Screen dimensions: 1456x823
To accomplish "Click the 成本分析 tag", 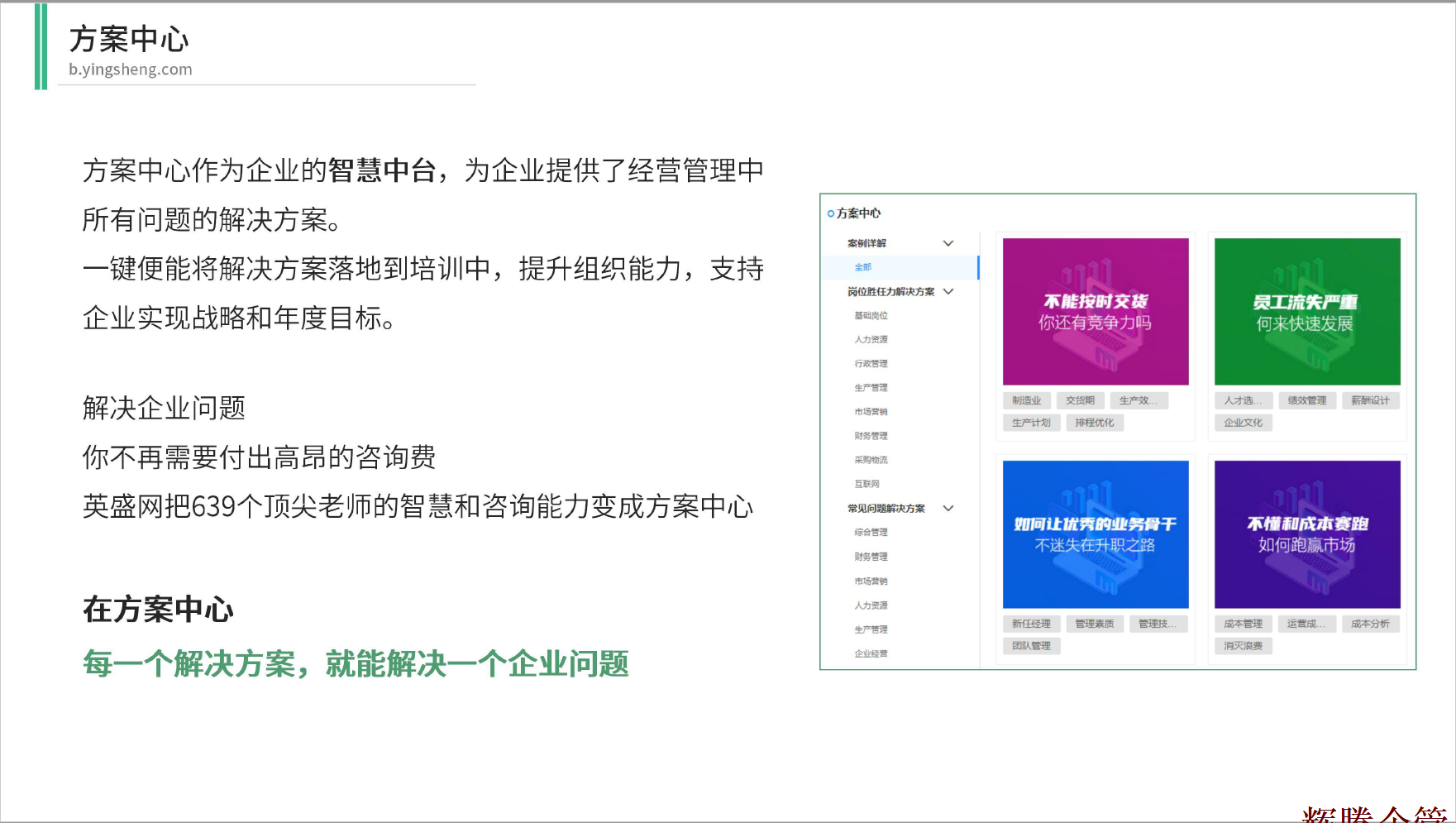I will 1370,624.
